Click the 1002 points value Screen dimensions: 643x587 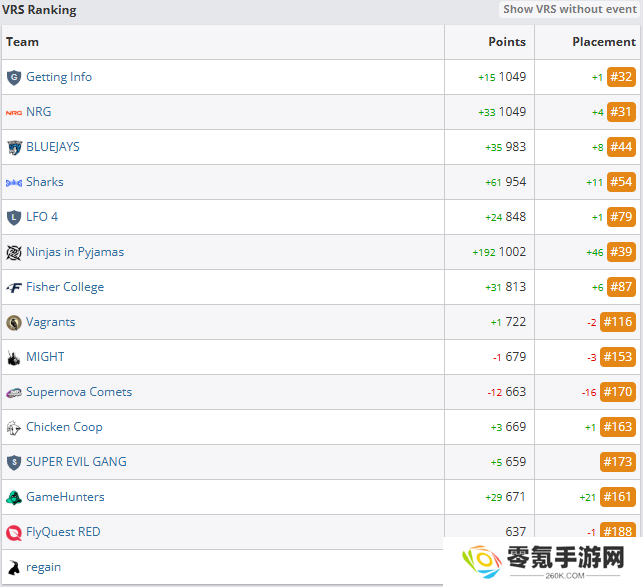513,252
